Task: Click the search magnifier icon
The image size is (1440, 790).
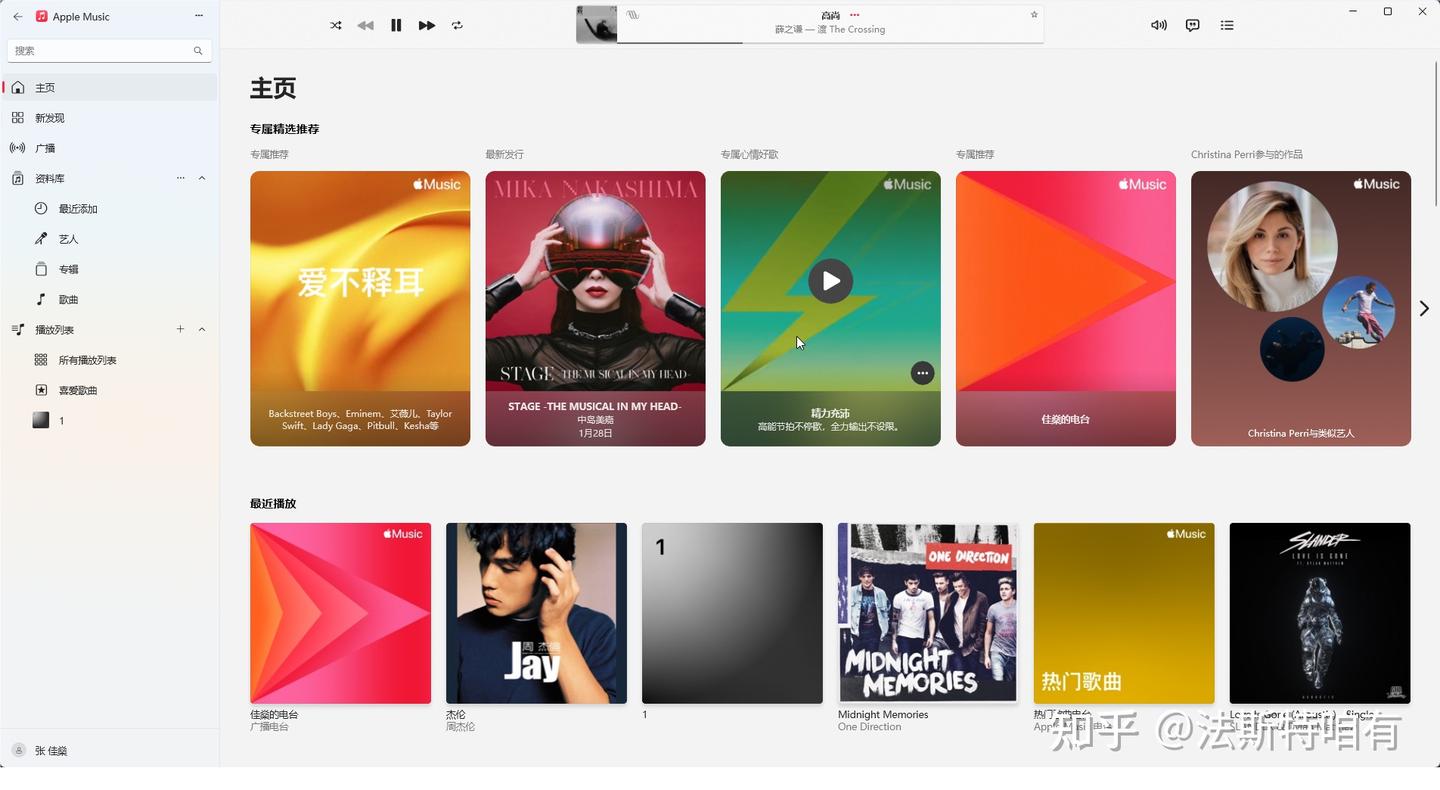Action: [x=198, y=50]
